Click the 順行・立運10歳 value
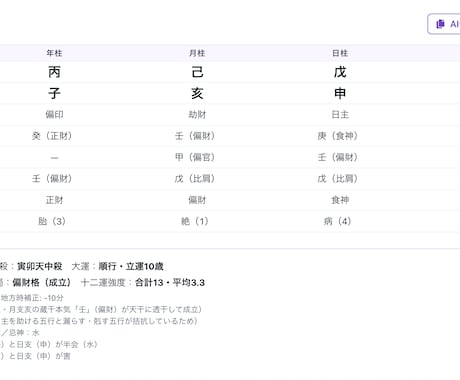The width and height of the screenshot is (460, 380). click(131, 266)
